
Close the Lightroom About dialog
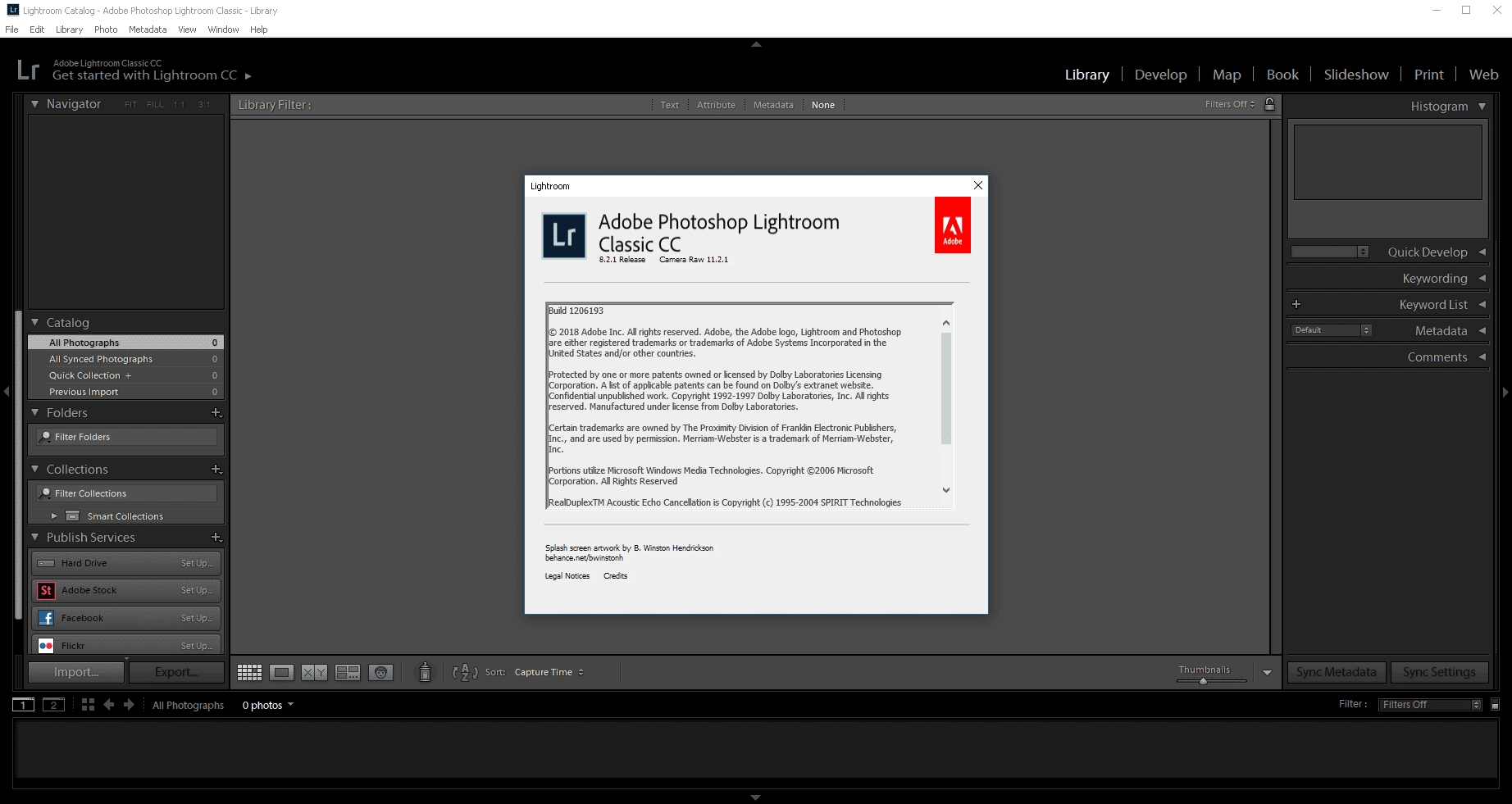tap(978, 185)
